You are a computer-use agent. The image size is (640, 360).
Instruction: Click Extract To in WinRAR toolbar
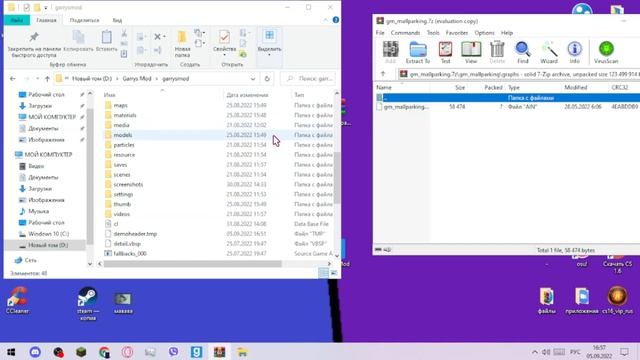[x=418, y=52]
